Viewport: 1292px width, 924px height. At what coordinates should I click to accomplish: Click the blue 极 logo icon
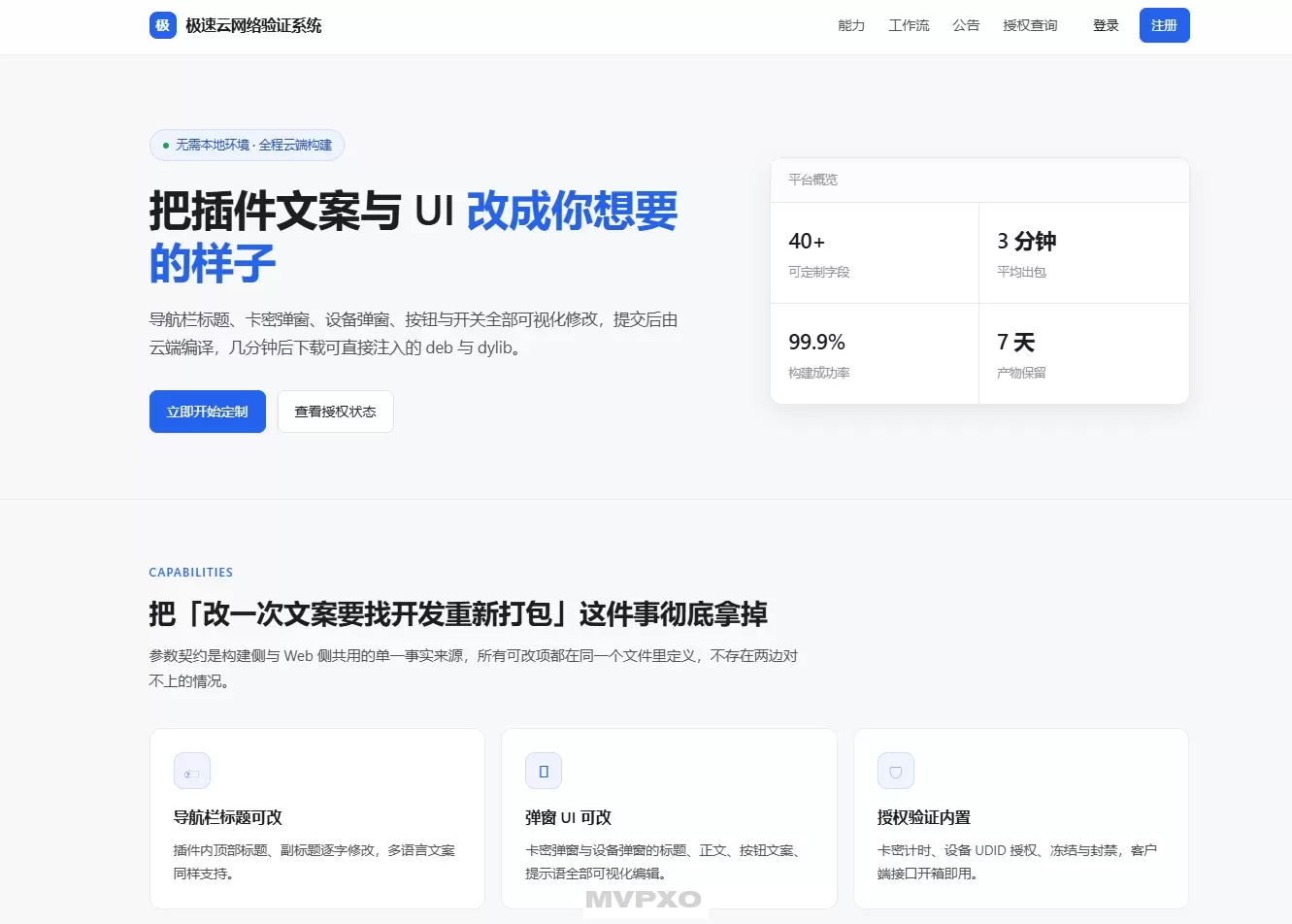point(163,25)
